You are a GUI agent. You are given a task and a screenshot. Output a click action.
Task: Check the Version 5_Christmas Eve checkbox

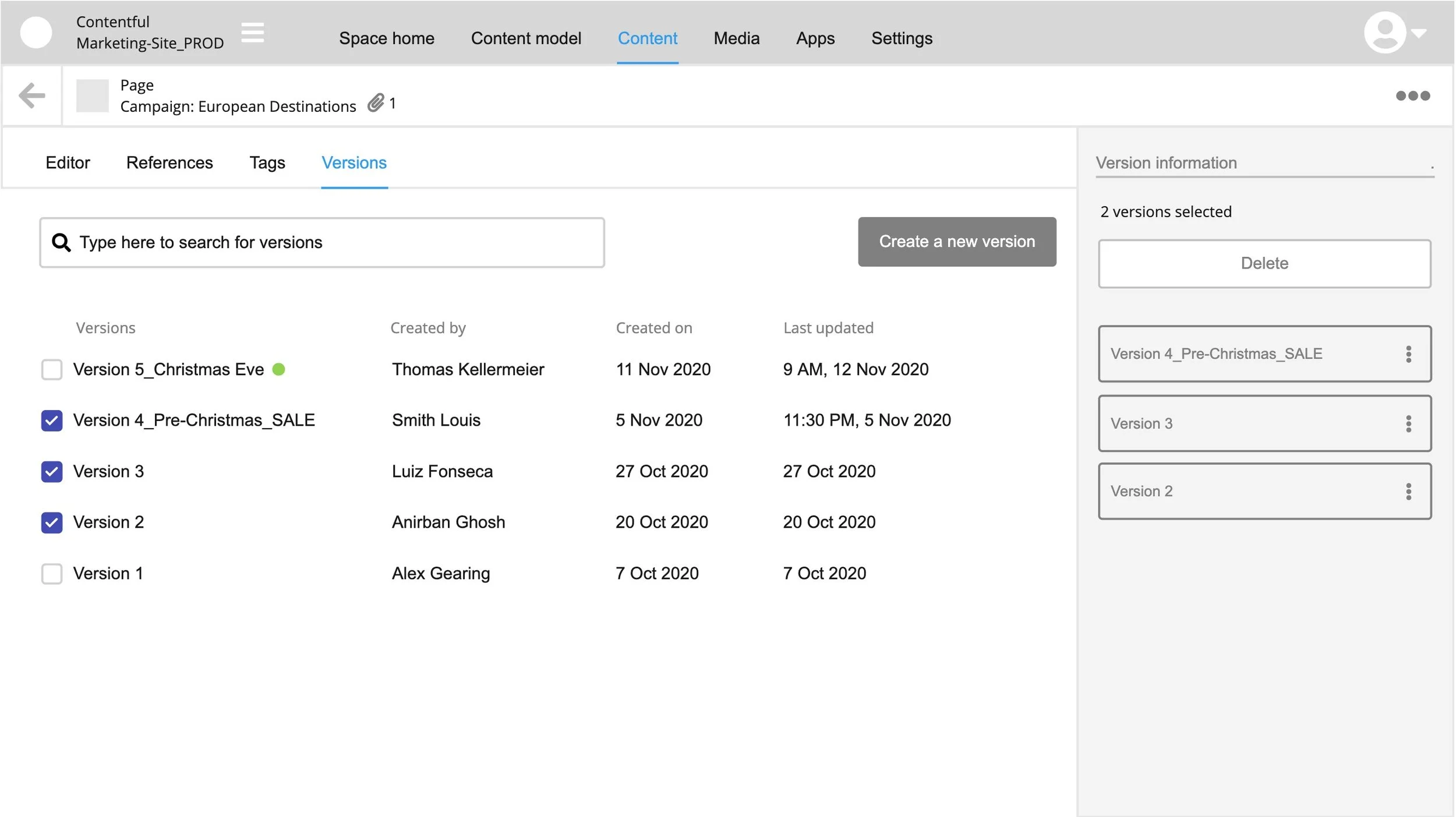52,369
